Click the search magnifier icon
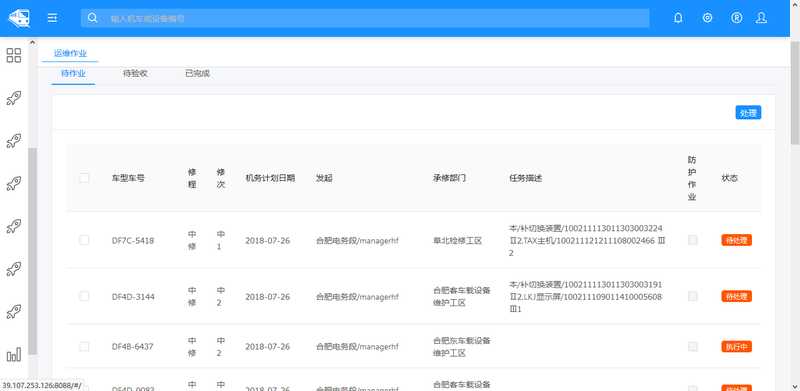This screenshot has height=391, width=800. pyautogui.click(x=92, y=18)
